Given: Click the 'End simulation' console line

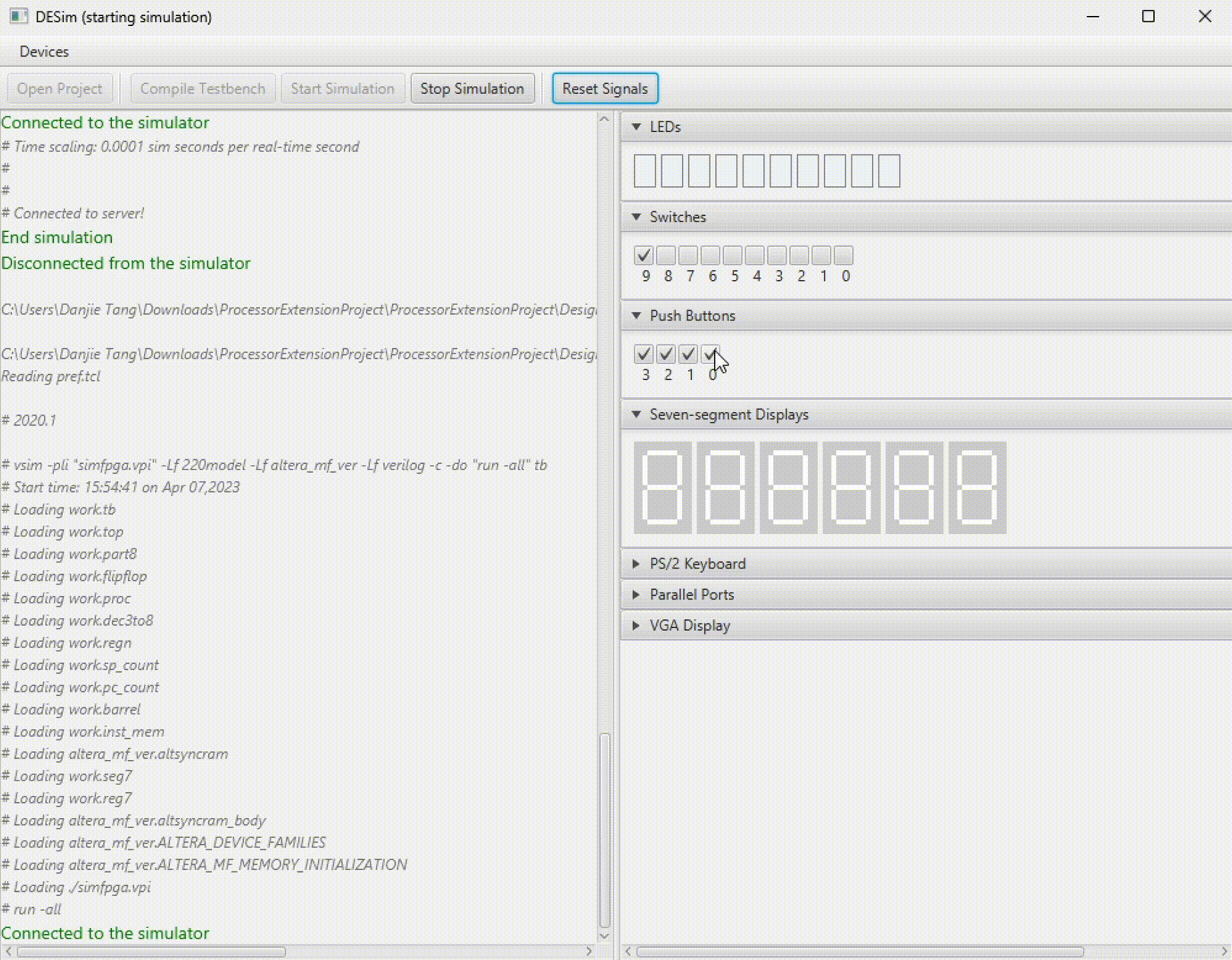Looking at the screenshot, I should (57, 237).
